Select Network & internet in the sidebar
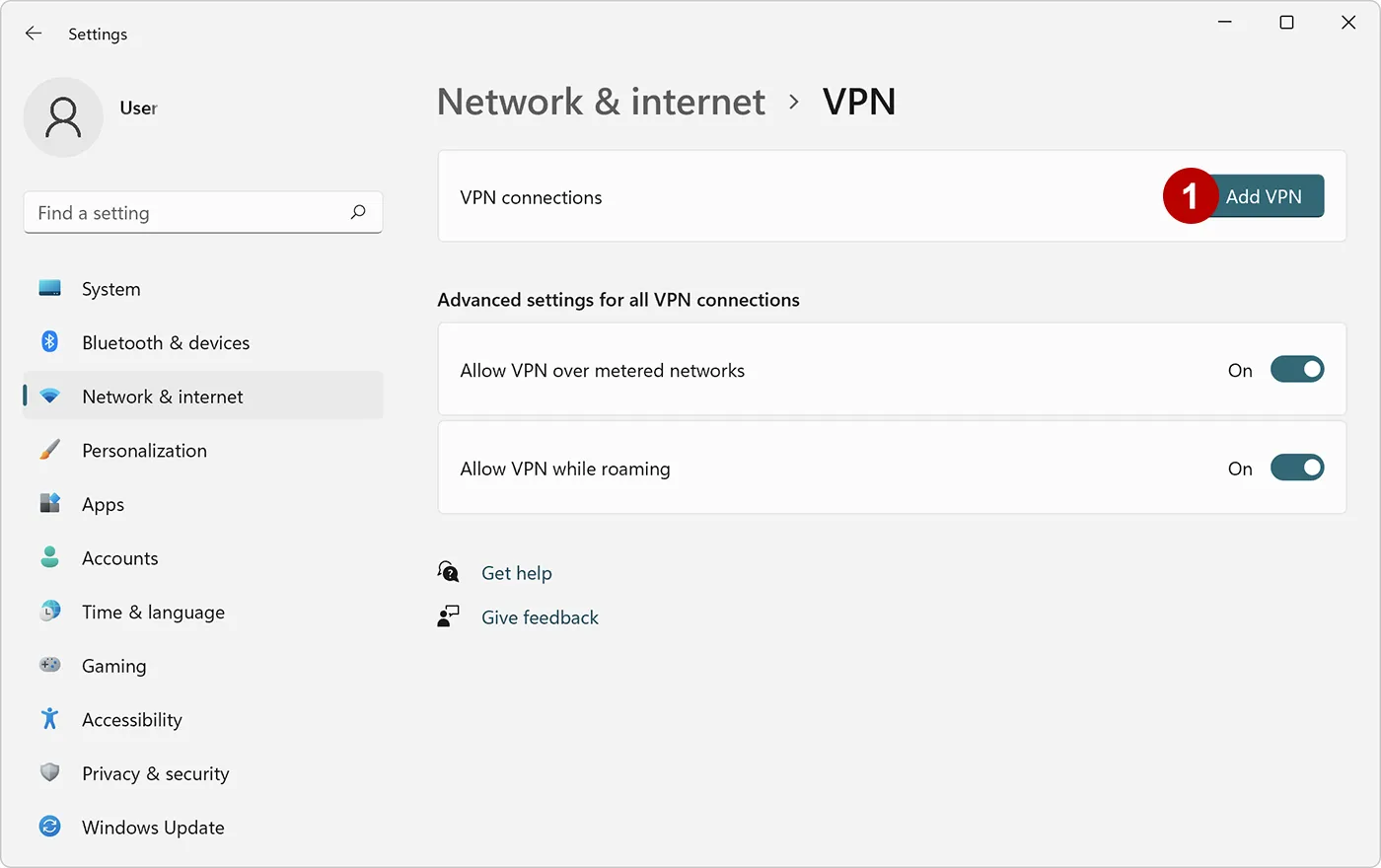Image resolution: width=1381 pixels, height=868 pixels. (162, 397)
